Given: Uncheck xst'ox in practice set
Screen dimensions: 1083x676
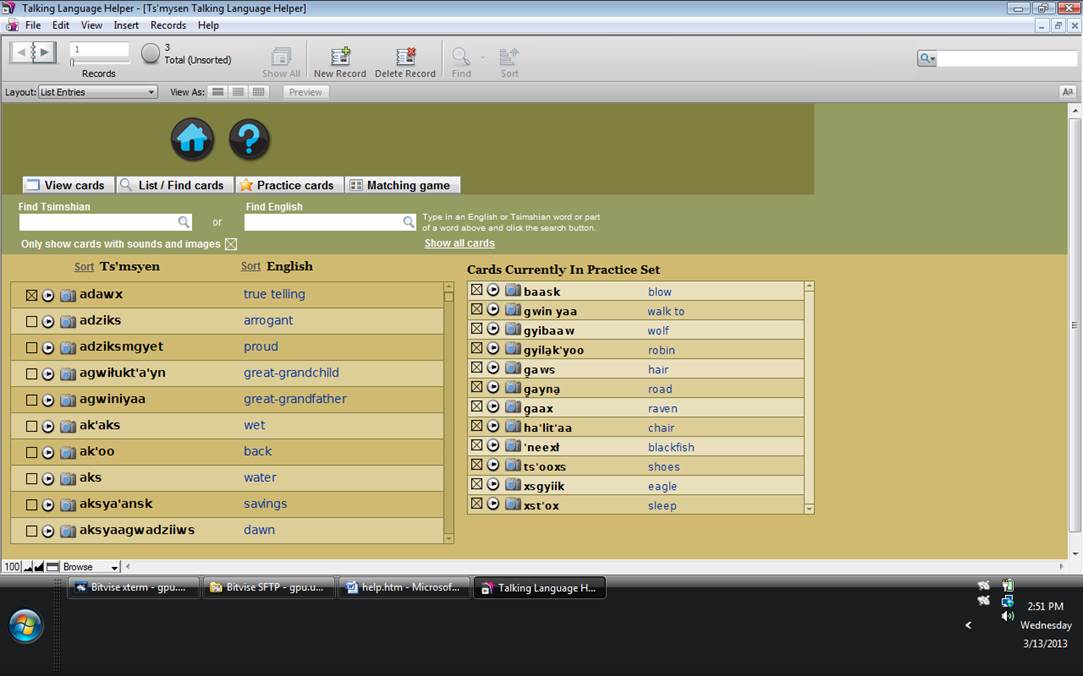Looking at the screenshot, I should pyautogui.click(x=477, y=503).
